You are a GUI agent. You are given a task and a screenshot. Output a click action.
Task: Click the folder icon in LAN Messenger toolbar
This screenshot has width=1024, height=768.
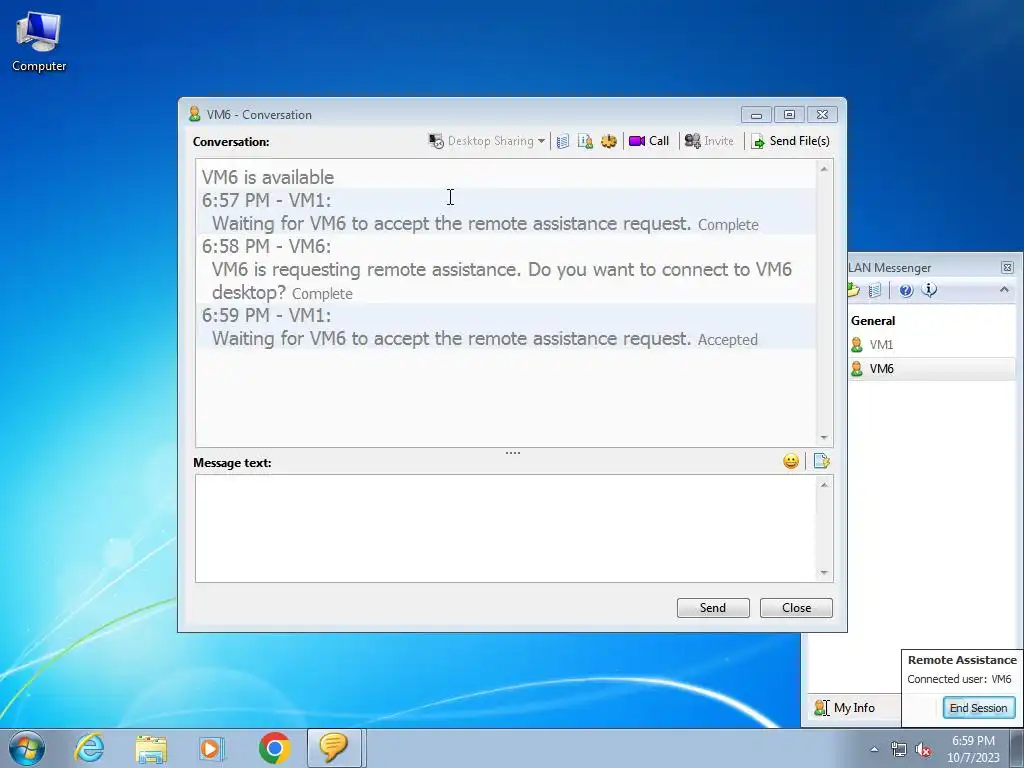tap(853, 291)
